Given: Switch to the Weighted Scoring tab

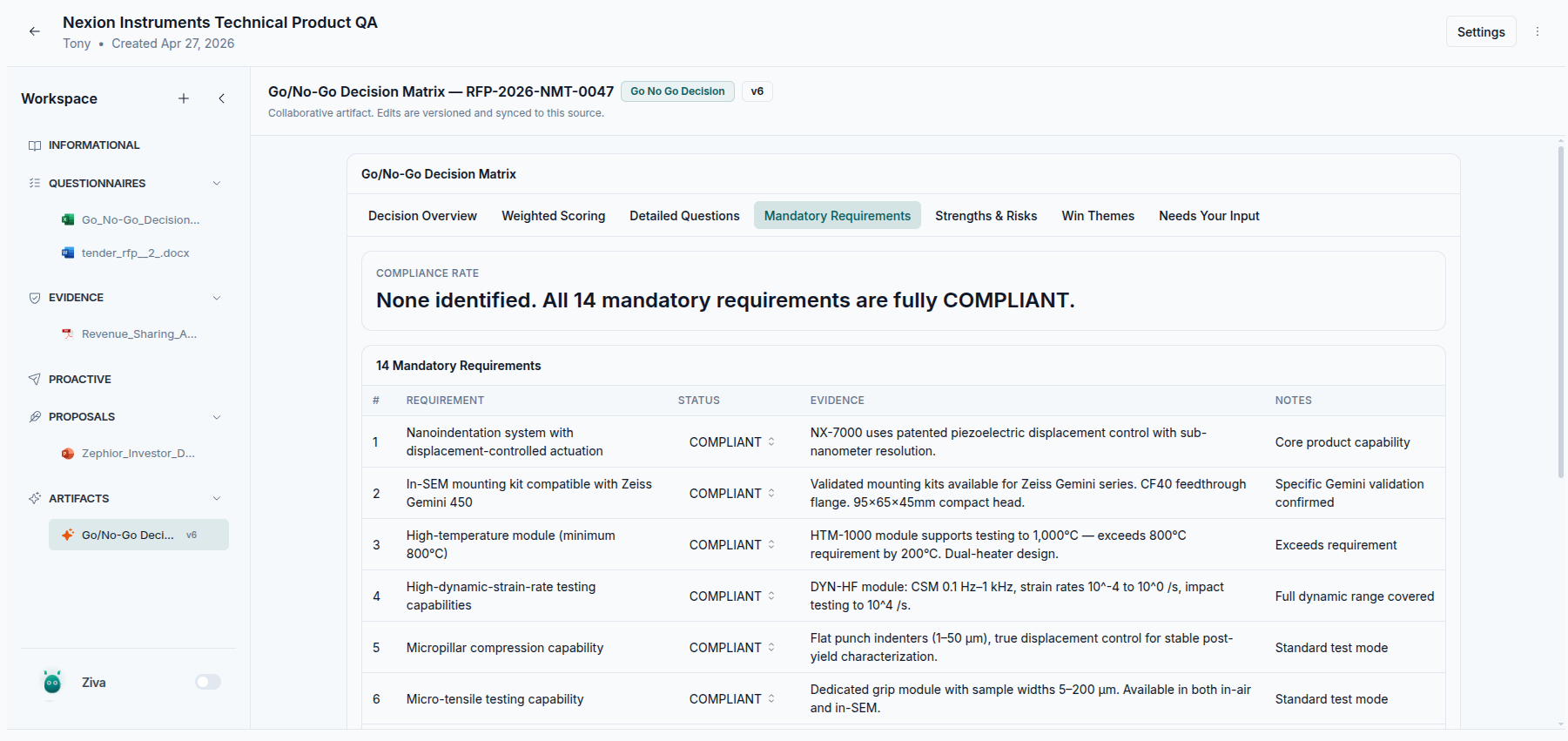Looking at the screenshot, I should click(553, 216).
